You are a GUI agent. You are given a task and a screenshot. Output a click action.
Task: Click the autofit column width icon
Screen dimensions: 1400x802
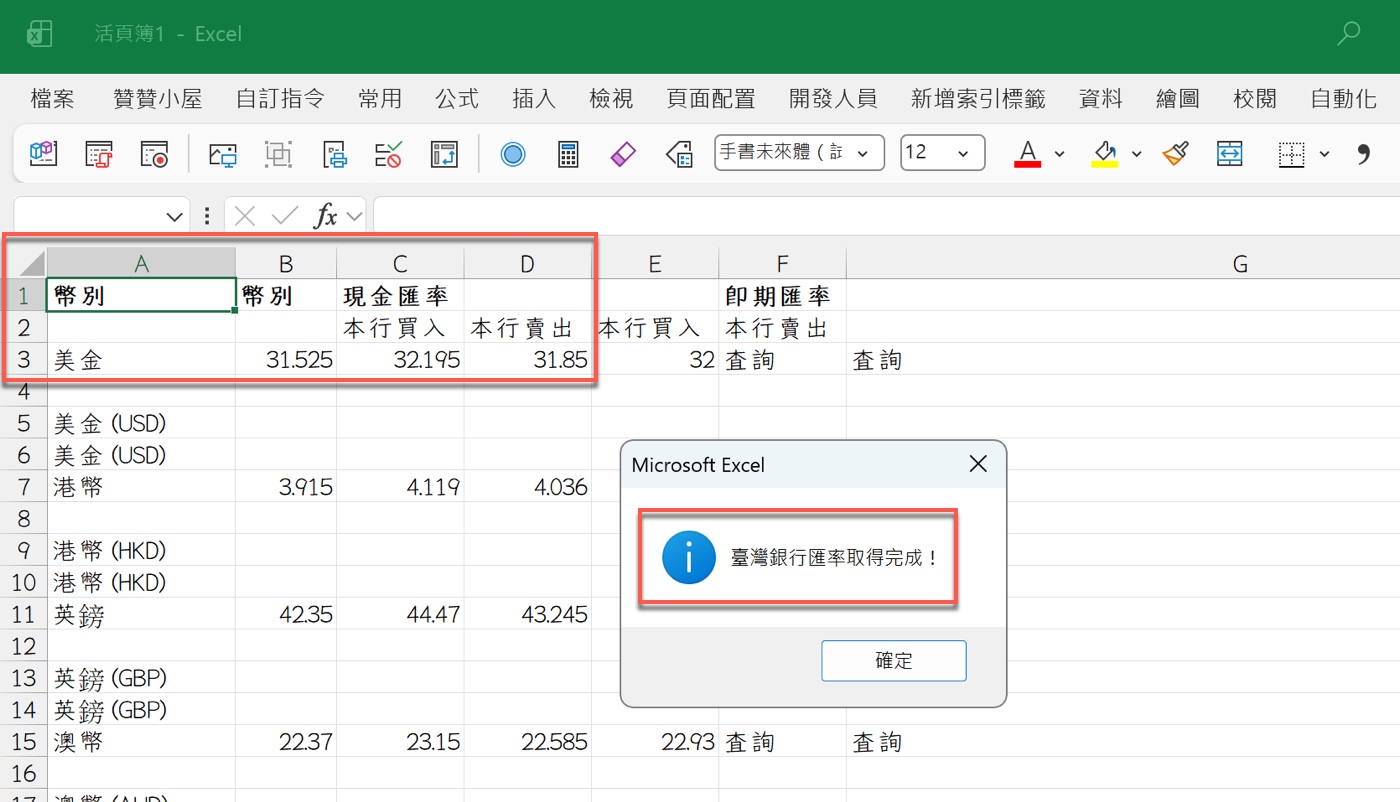pos(1229,153)
